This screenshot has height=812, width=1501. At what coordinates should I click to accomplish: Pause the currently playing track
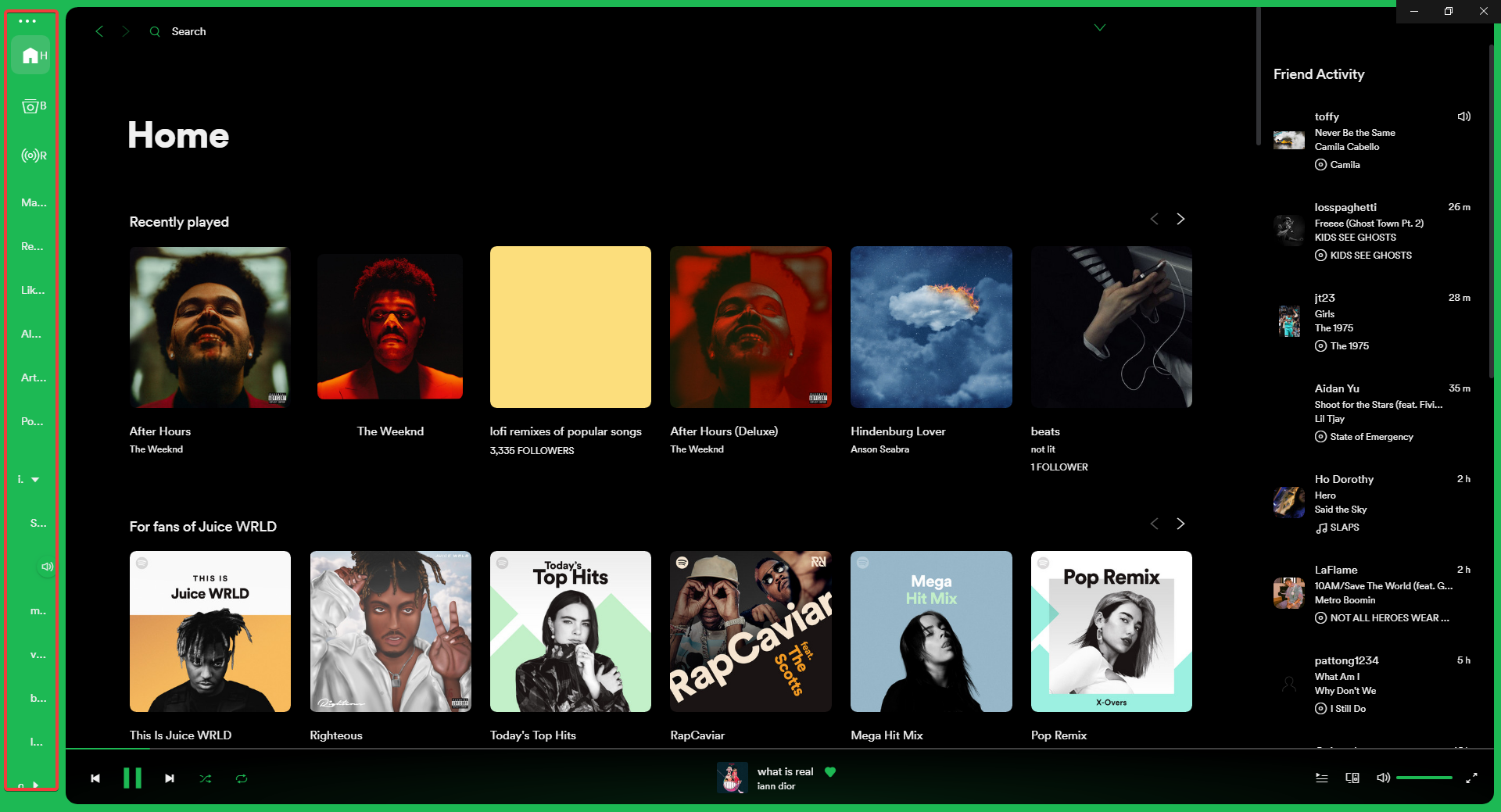click(133, 778)
